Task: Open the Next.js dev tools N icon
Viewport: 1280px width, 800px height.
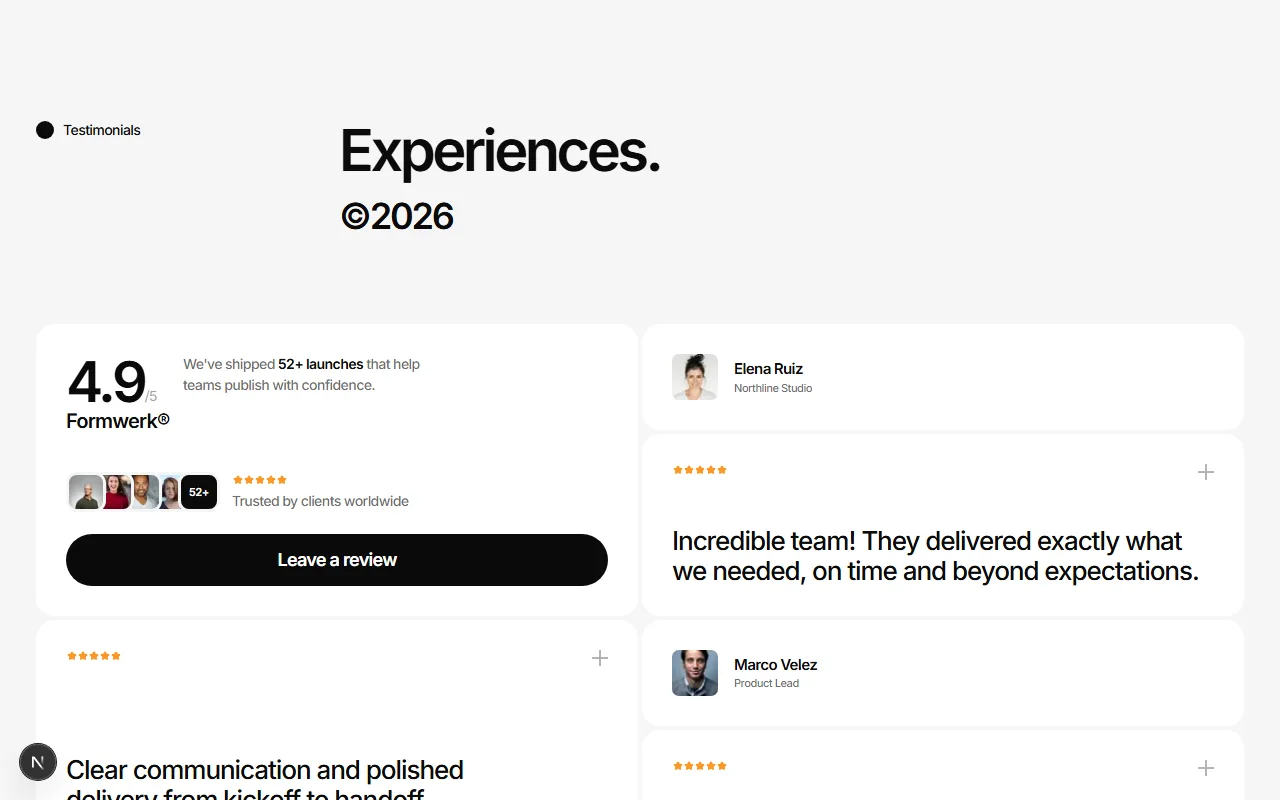Action: tap(38, 762)
